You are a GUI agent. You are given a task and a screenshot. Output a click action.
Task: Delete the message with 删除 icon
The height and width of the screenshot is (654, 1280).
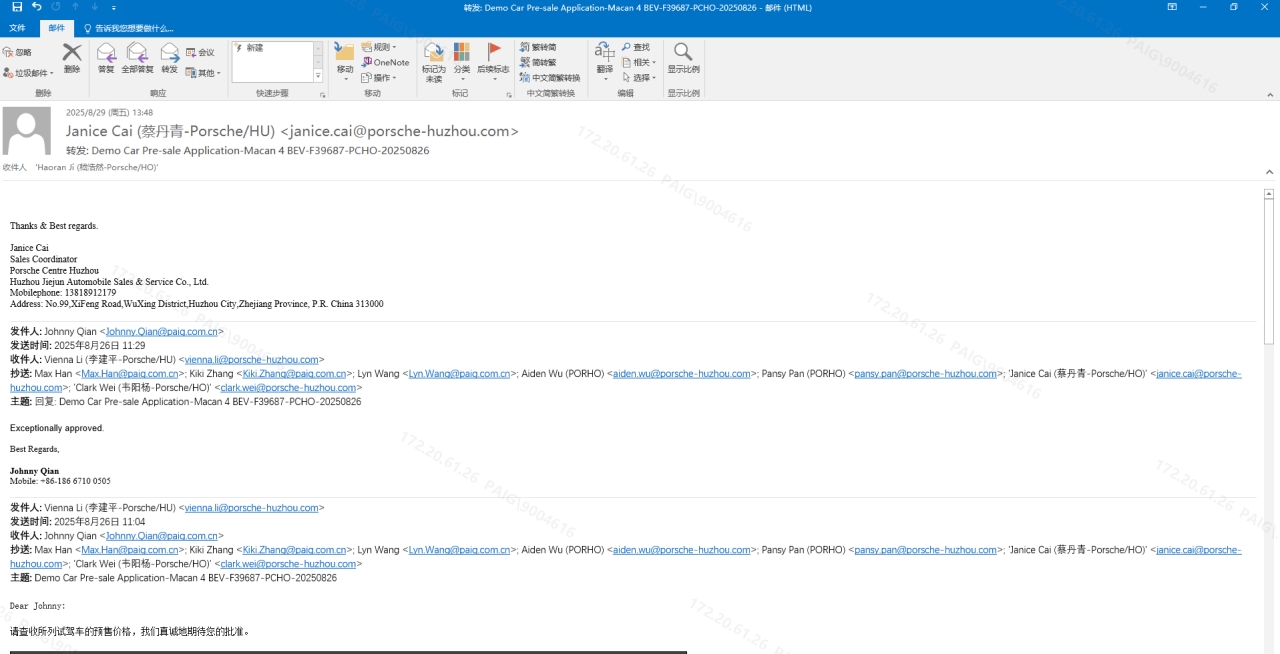pyautogui.click(x=72, y=58)
